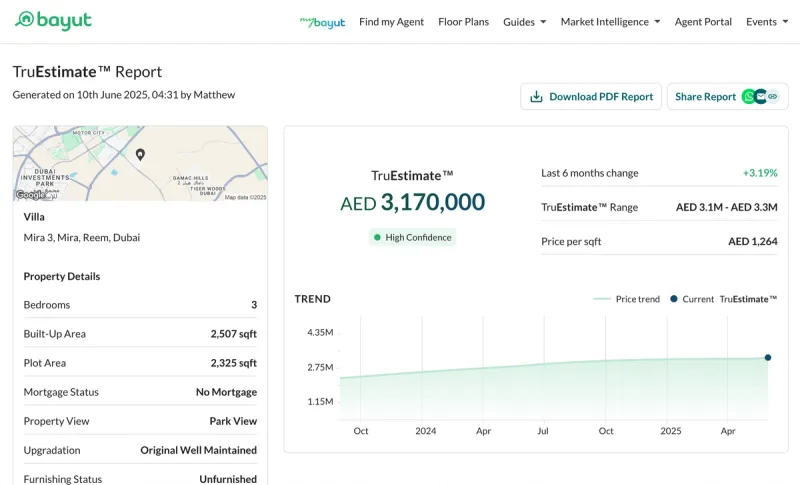This screenshot has width=800, height=485.
Task: Go to Find my Agent
Action: pyautogui.click(x=391, y=22)
